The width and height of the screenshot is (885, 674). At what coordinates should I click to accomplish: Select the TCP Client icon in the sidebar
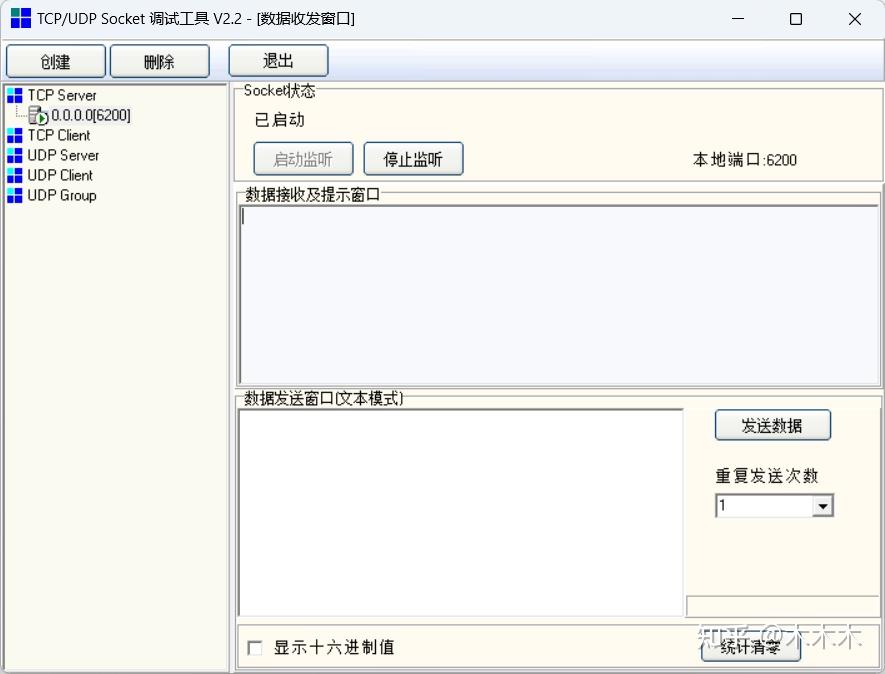(14, 135)
